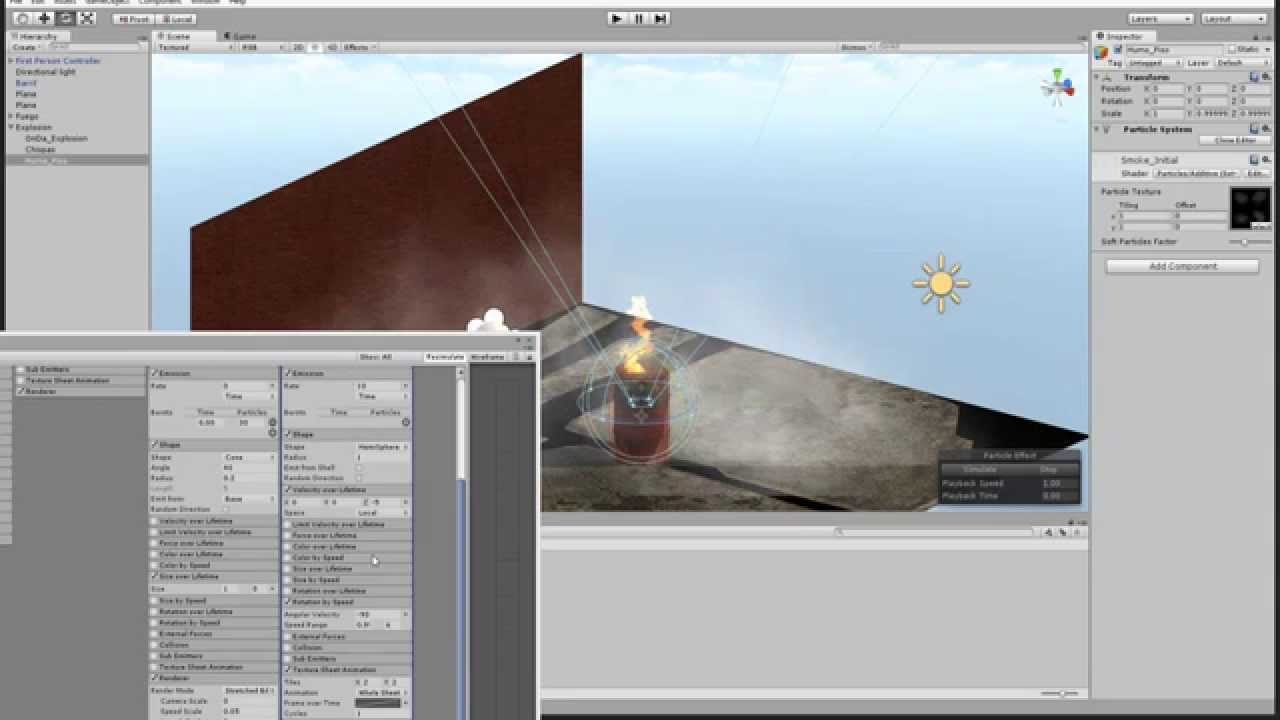
Task: Click the GameObject cube icon in Inspector
Action: [1102, 51]
